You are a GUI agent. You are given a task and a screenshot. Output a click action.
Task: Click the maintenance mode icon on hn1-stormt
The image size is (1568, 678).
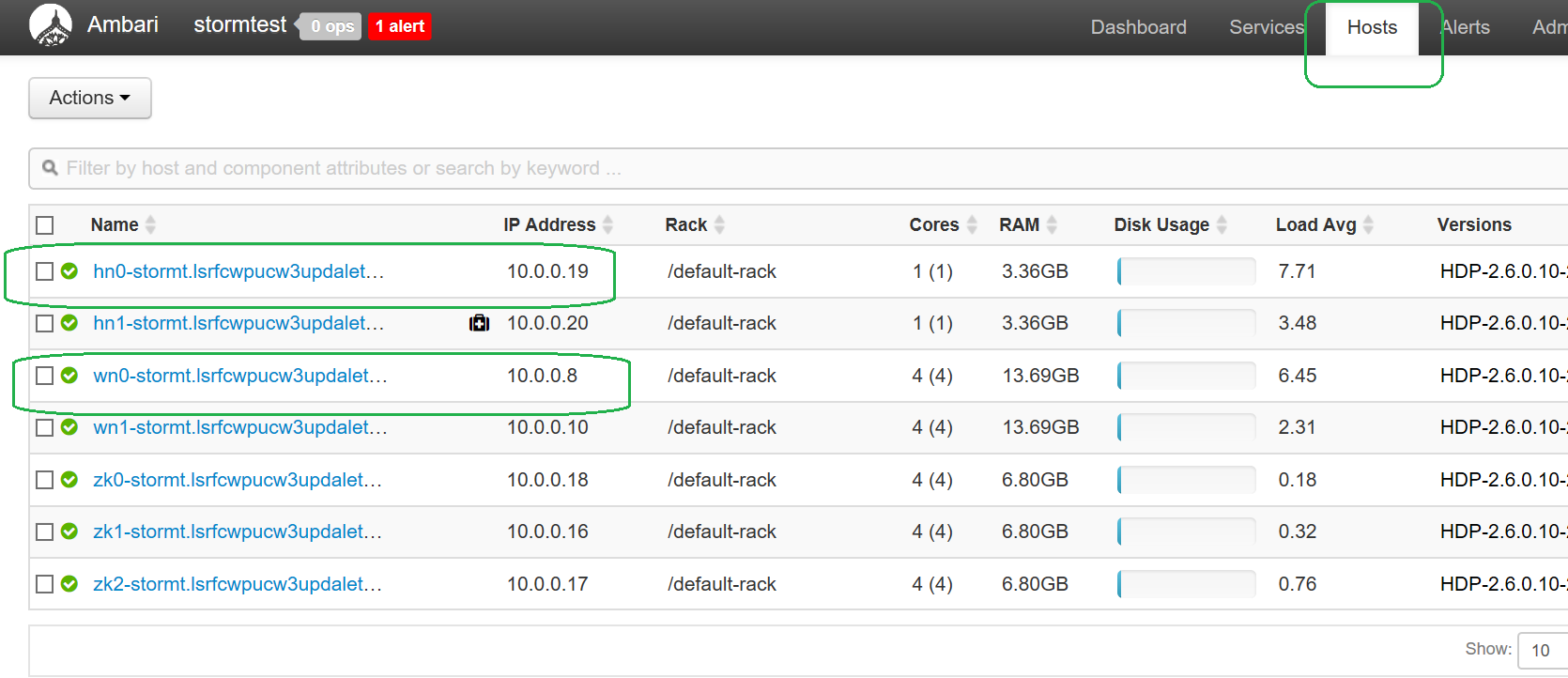click(479, 323)
